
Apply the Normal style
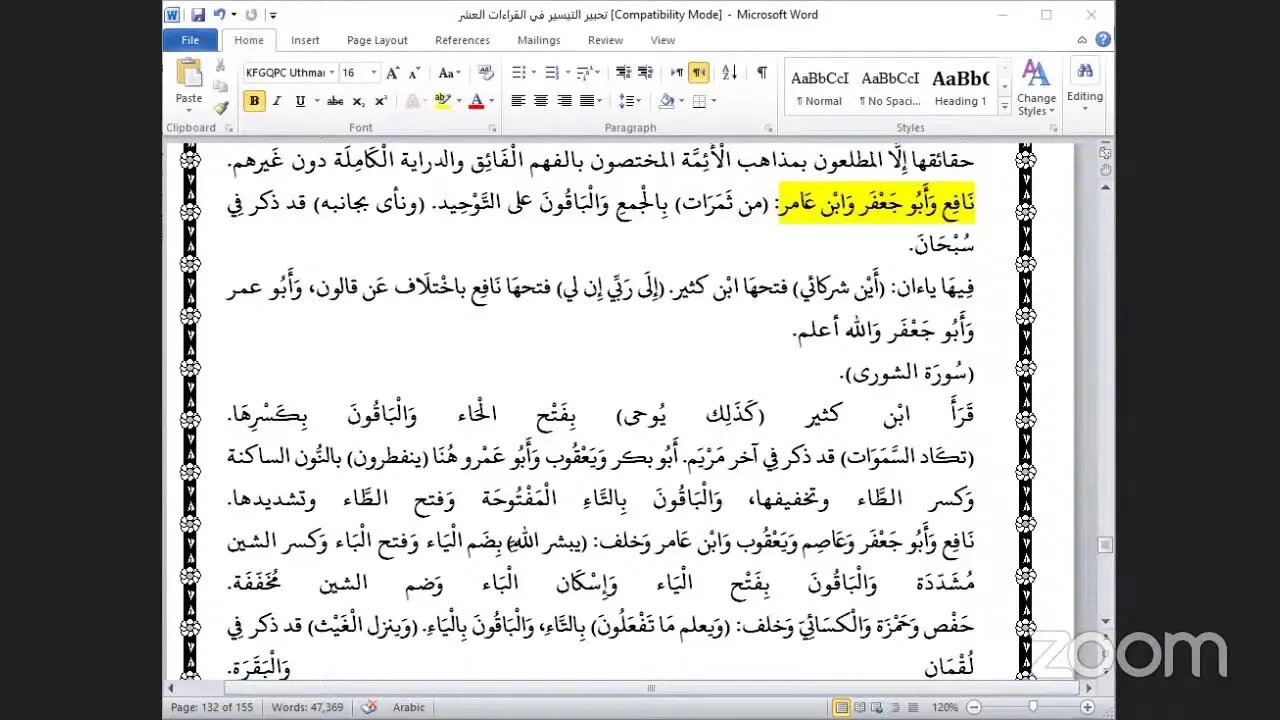[x=819, y=87]
